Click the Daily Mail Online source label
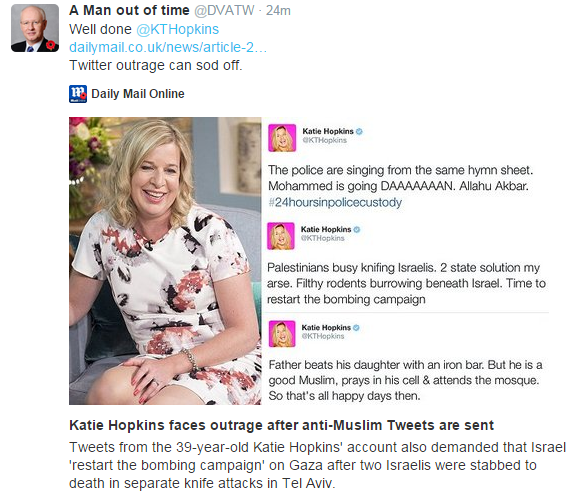The width and height of the screenshot is (574, 495). (x=138, y=94)
